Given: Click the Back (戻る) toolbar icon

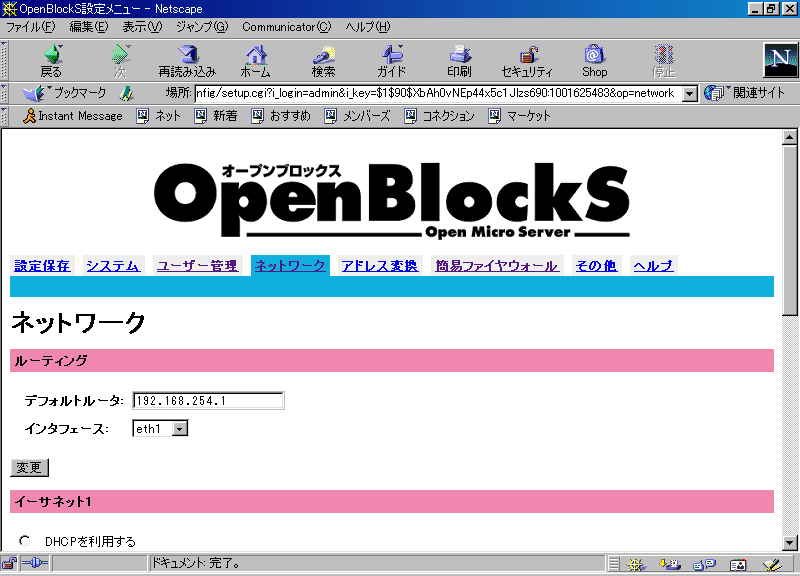Looking at the screenshot, I should 51,61.
